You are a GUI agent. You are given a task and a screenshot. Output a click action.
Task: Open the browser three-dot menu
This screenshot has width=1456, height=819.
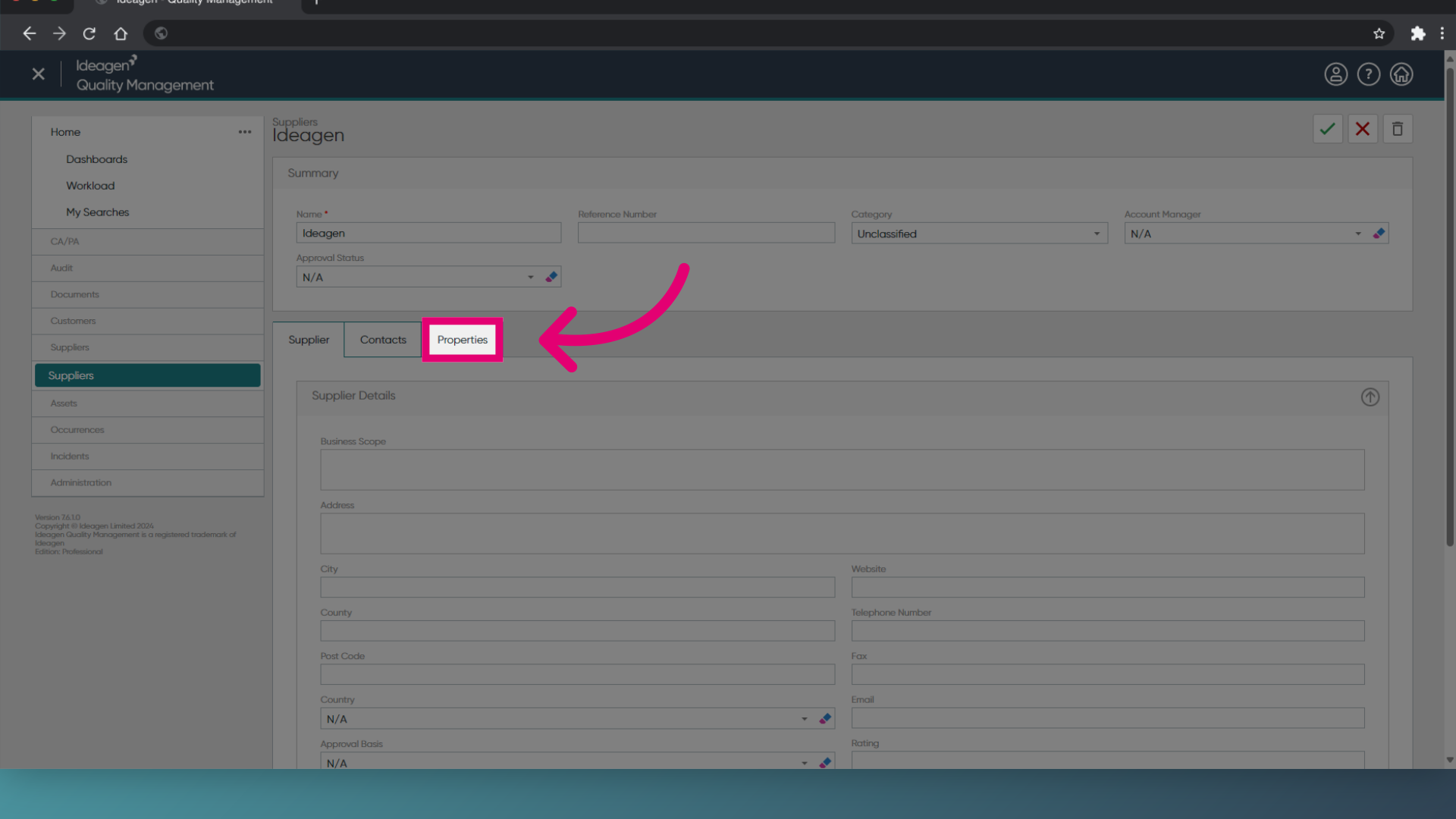(x=1442, y=33)
